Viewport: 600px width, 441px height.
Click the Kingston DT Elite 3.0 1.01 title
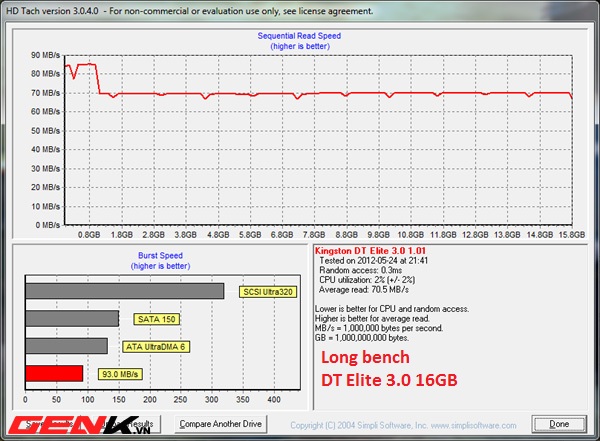pos(370,251)
